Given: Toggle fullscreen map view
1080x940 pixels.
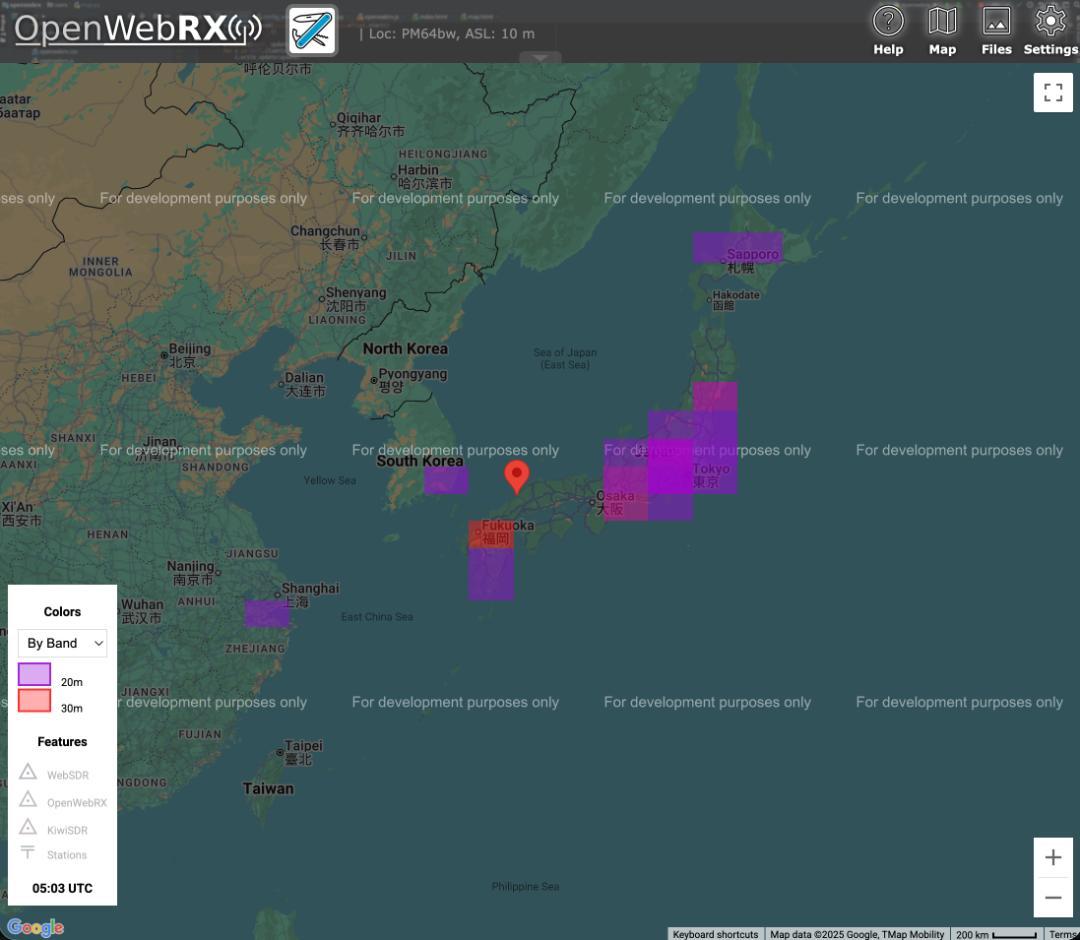Looking at the screenshot, I should click(x=1052, y=93).
